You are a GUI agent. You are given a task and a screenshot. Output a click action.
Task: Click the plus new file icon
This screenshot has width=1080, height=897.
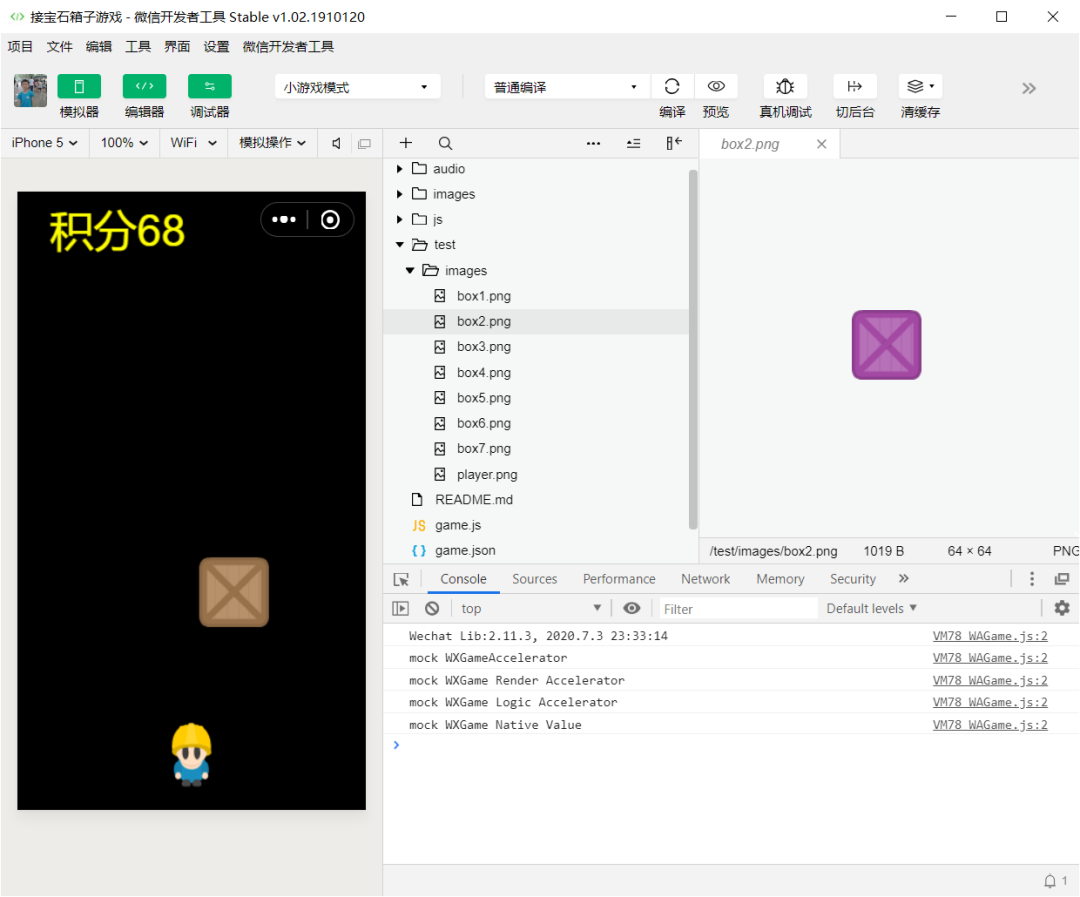click(406, 143)
